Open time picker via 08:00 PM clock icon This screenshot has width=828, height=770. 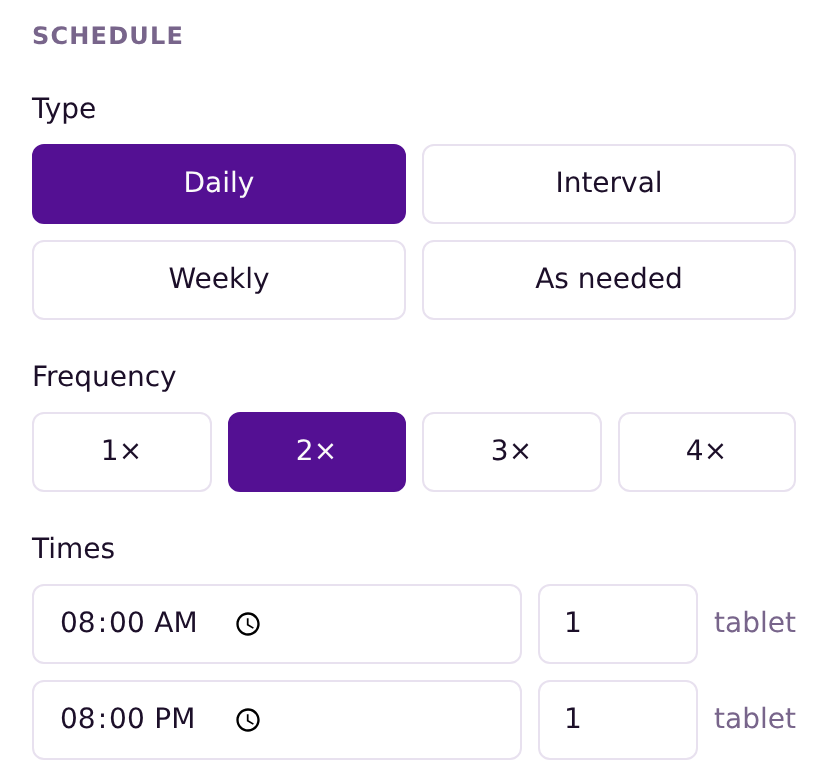tap(248, 720)
